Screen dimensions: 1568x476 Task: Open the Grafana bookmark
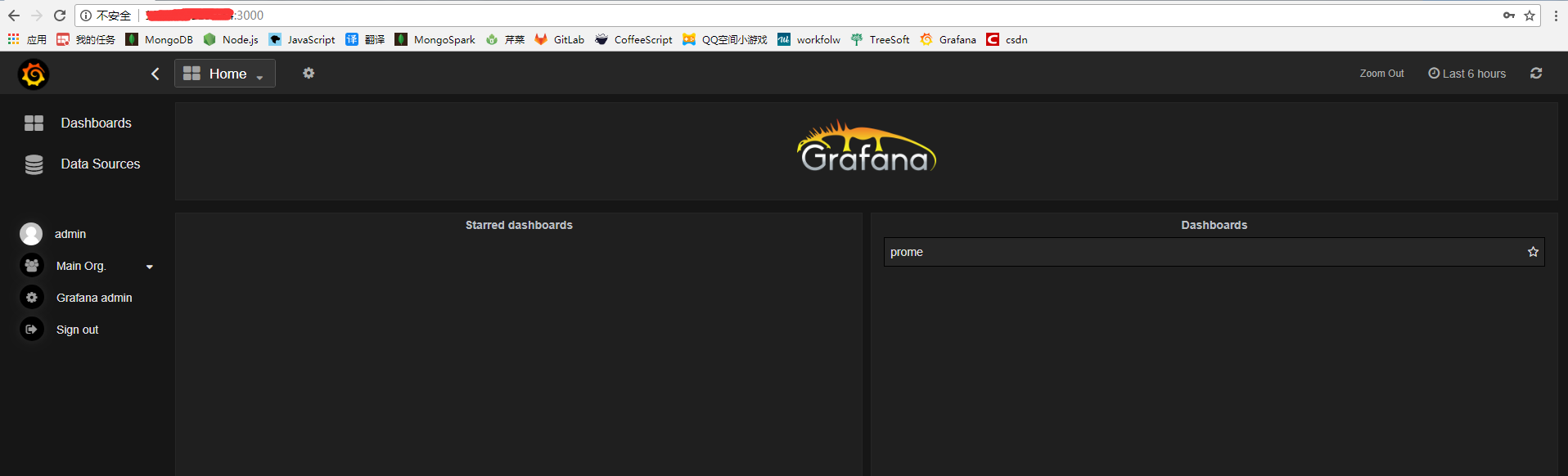(x=948, y=39)
